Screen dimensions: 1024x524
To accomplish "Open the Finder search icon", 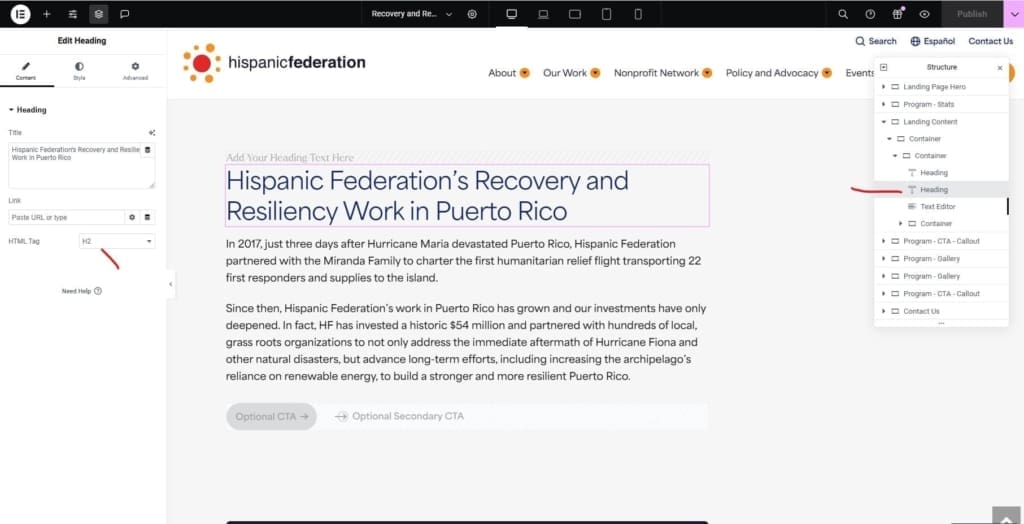I will click(x=843, y=14).
